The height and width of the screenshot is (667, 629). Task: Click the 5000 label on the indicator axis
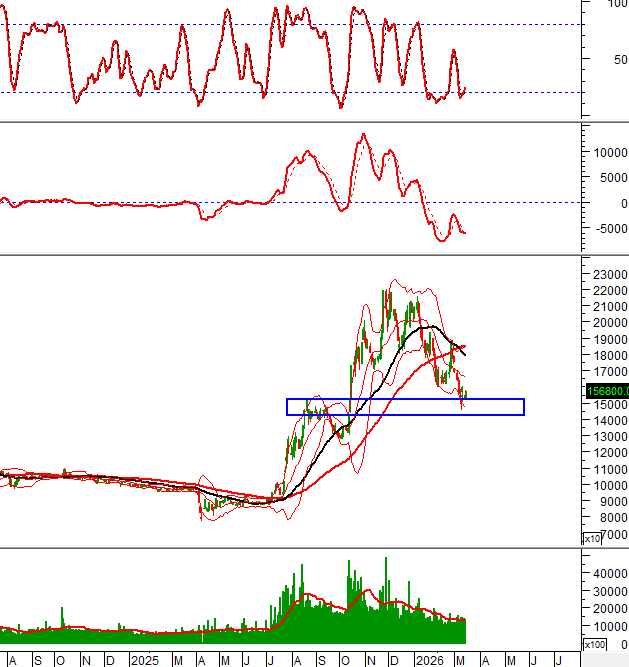click(610, 178)
